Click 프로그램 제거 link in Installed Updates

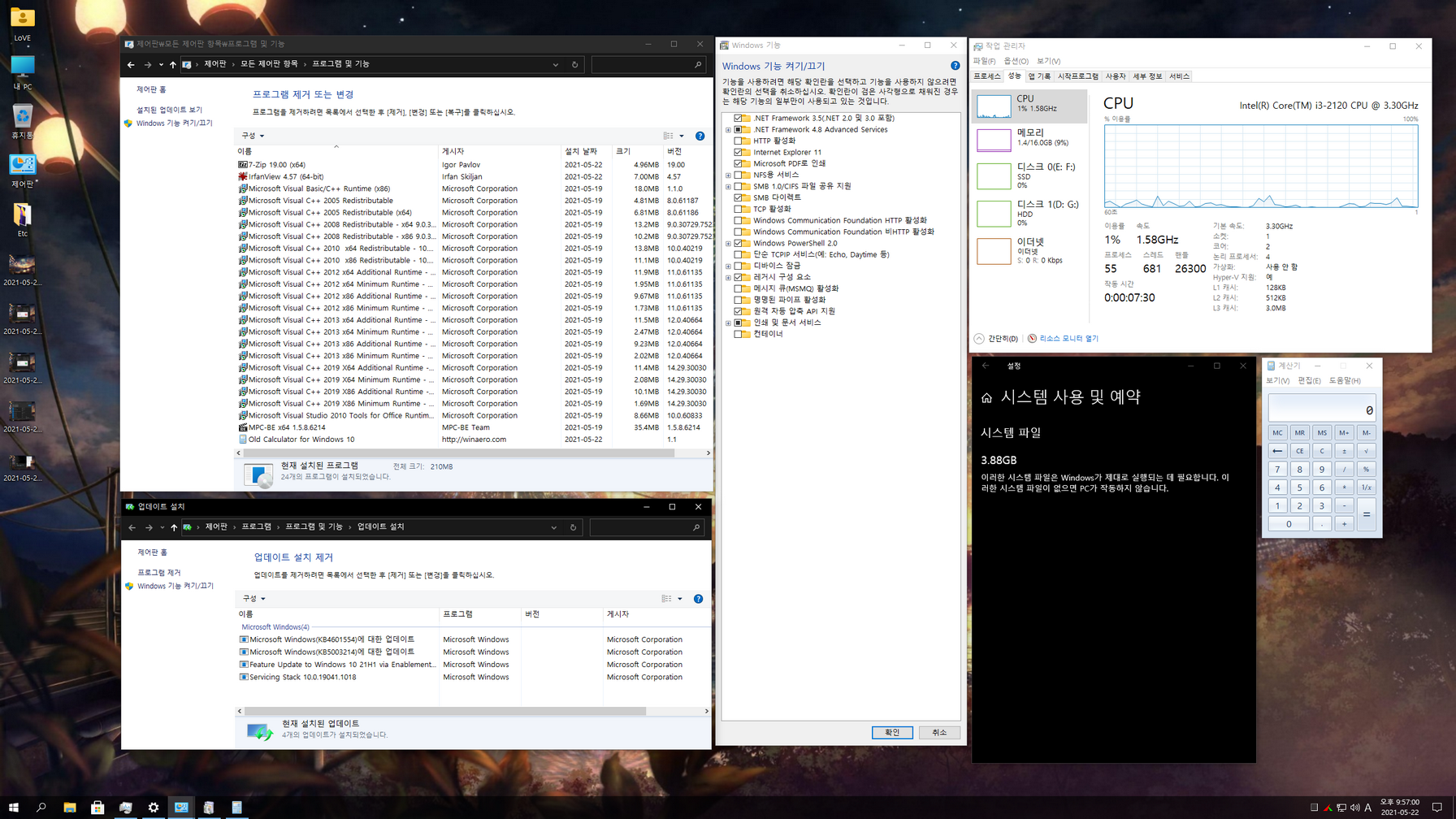[159, 573]
